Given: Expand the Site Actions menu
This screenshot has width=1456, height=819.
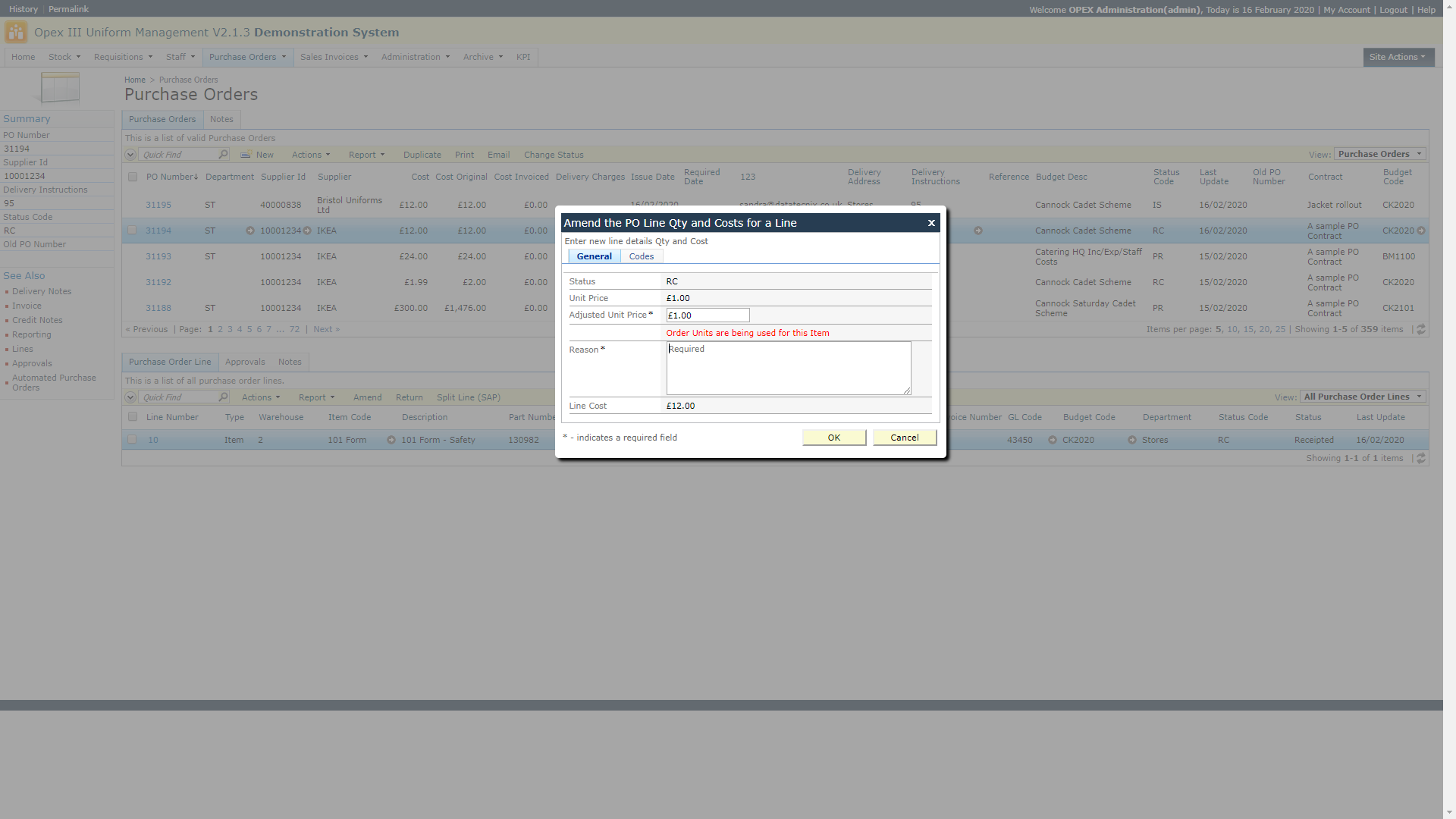Looking at the screenshot, I should [1398, 57].
